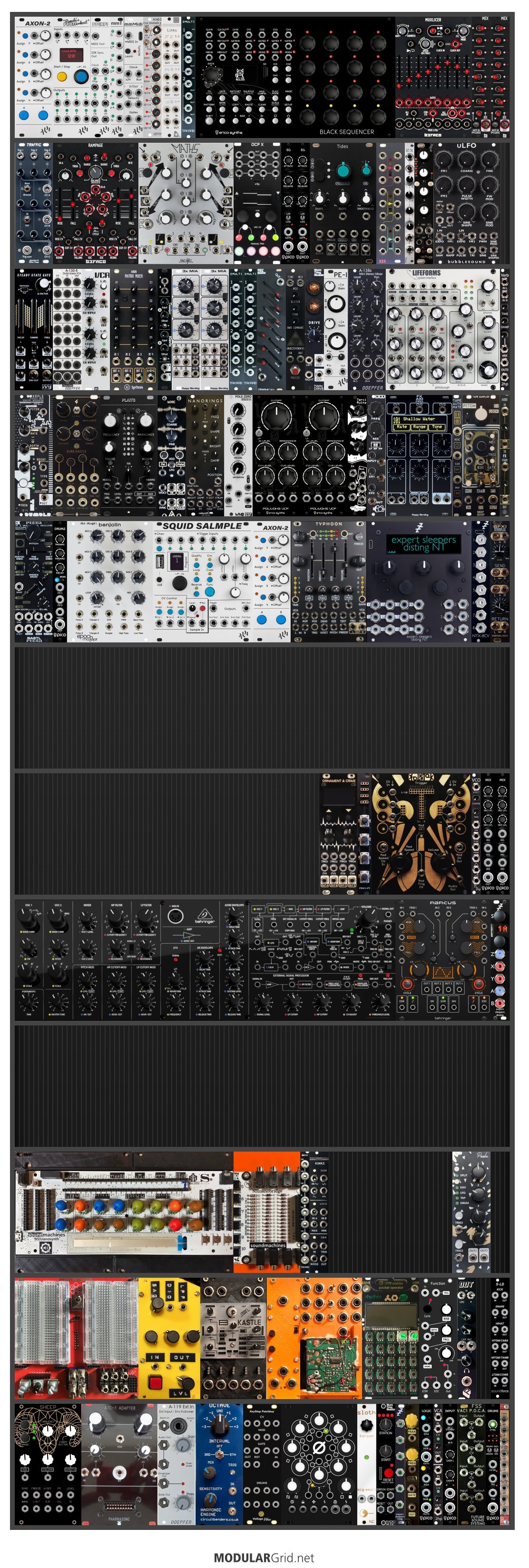
Task: Select the Steady State Gate module
Action: click(33, 329)
